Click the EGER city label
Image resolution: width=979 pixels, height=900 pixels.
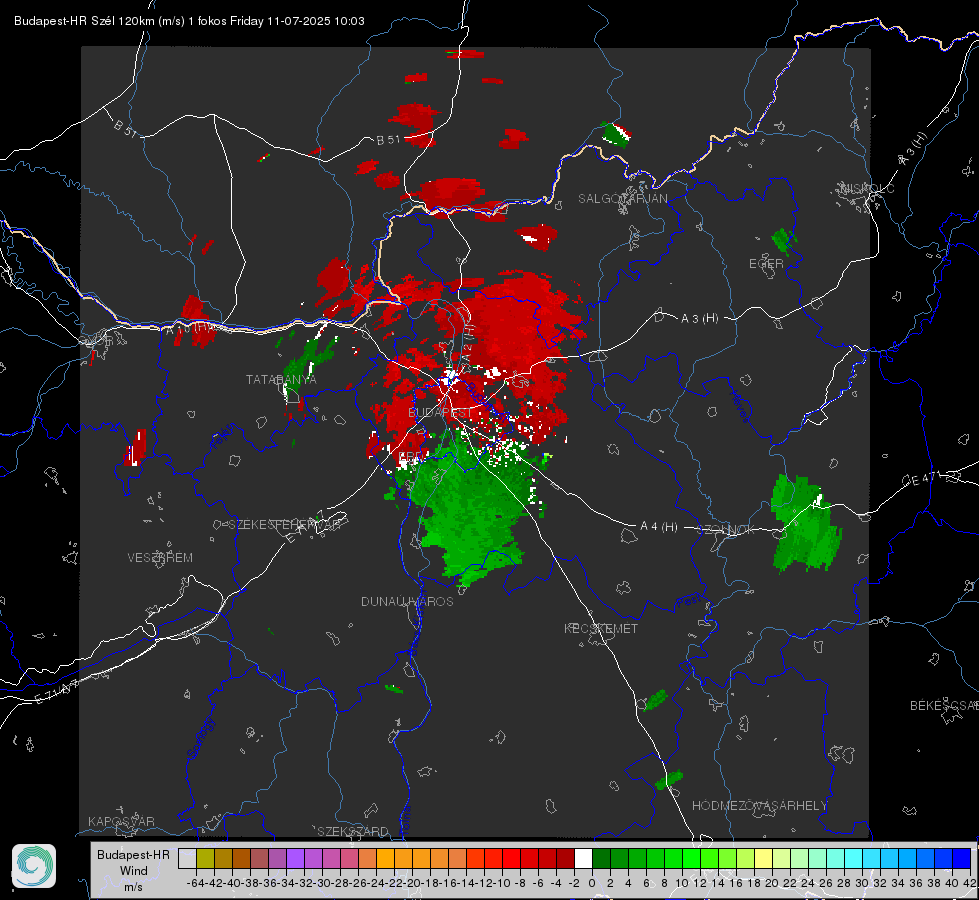point(766,264)
